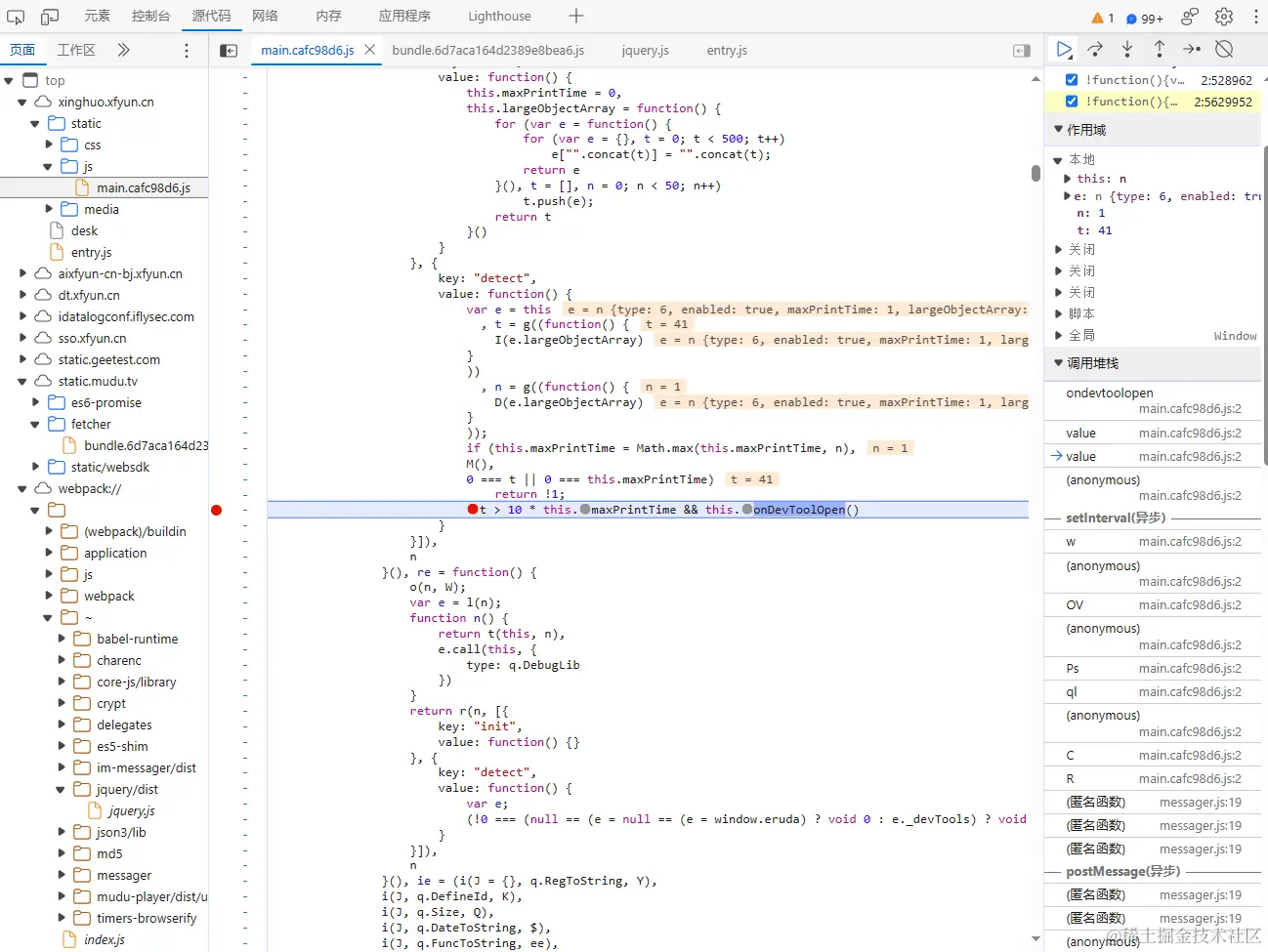Image resolution: width=1268 pixels, height=952 pixels.
Task: Expand the 'this: n' variable
Action: 1067,179
